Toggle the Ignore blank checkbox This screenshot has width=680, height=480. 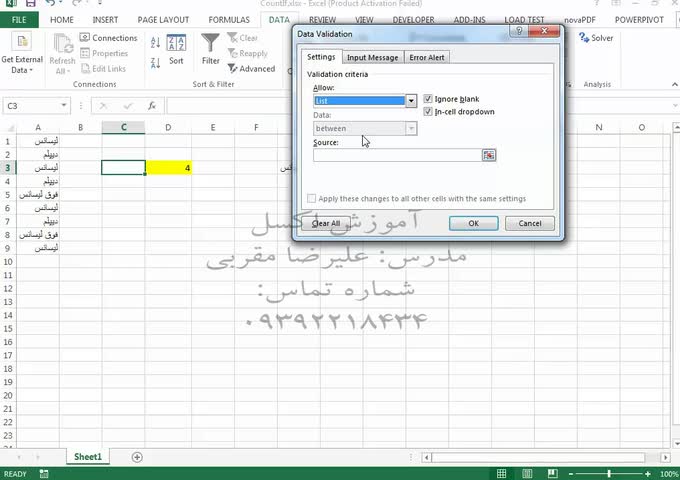coord(428,99)
